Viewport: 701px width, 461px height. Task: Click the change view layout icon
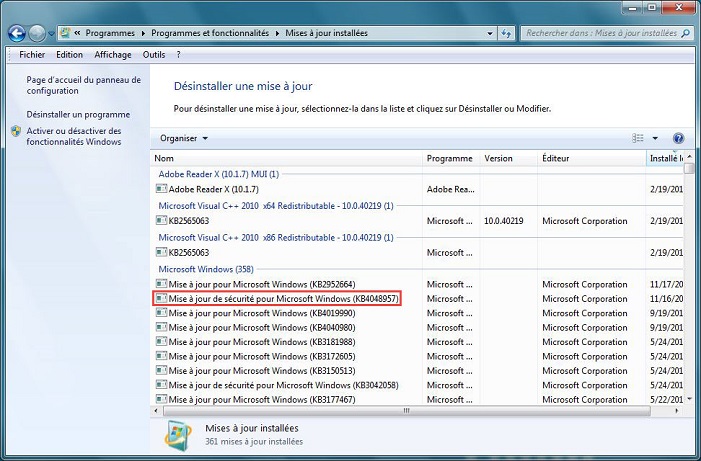click(637, 138)
